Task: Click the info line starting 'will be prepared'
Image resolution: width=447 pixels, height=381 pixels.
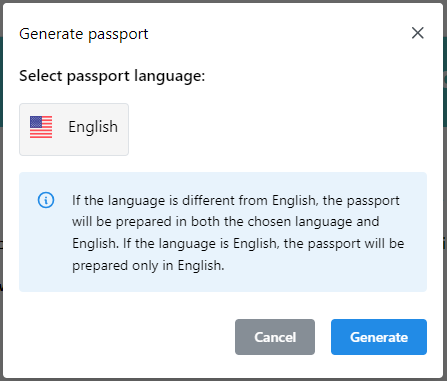Action: coord(226,222)
